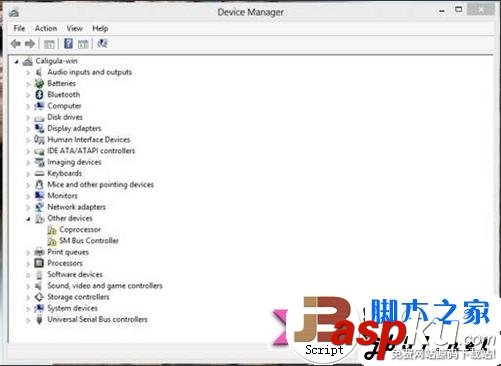The width and height of the screenshot is (501, 366).
Task: Select the Imaging devices label
Action: click(x=74, y=162)
